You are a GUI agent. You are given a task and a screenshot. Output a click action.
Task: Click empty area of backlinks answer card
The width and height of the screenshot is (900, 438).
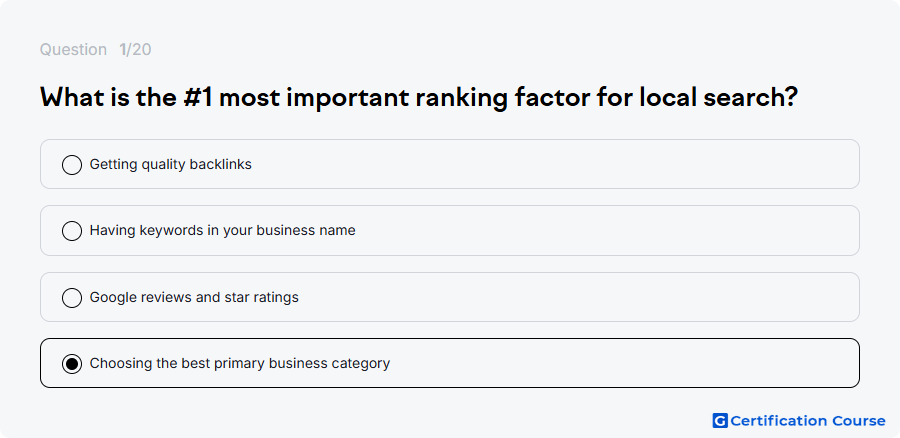tap(551, 164)
